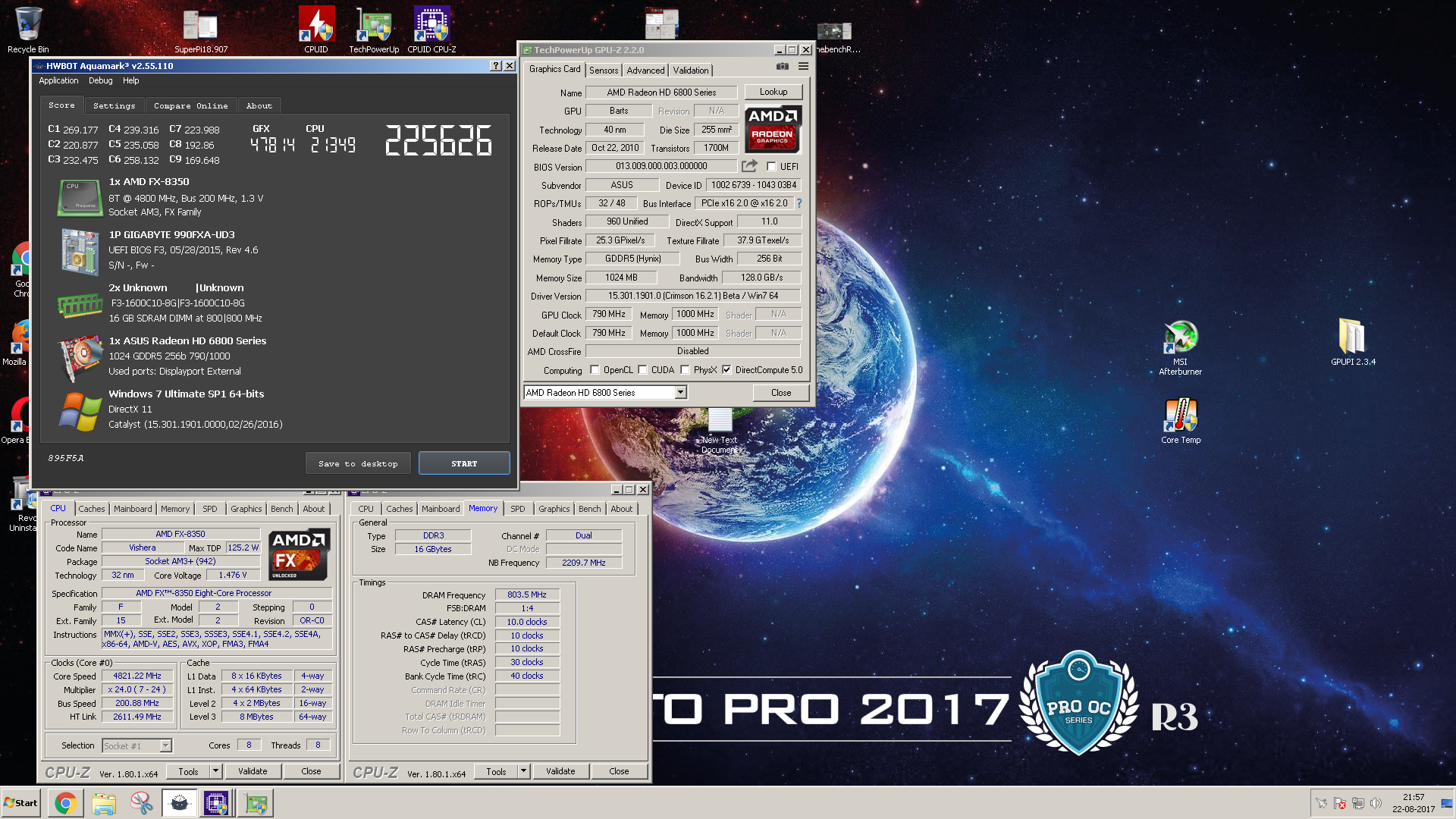
Task: Switch to the Validation tab in GPU-Z
Action: click(x=691, y=71)
